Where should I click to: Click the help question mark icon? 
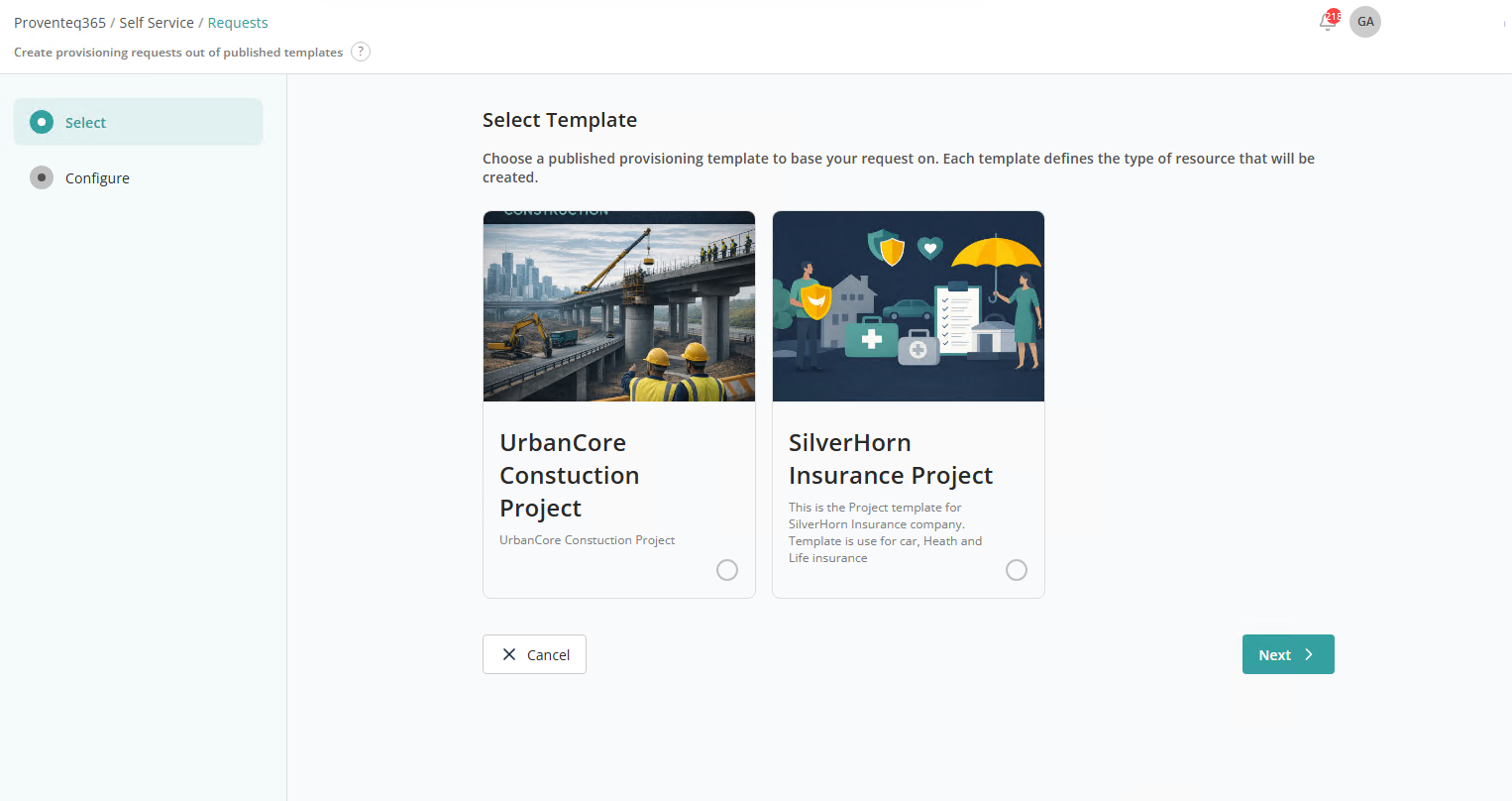[361, 52]
